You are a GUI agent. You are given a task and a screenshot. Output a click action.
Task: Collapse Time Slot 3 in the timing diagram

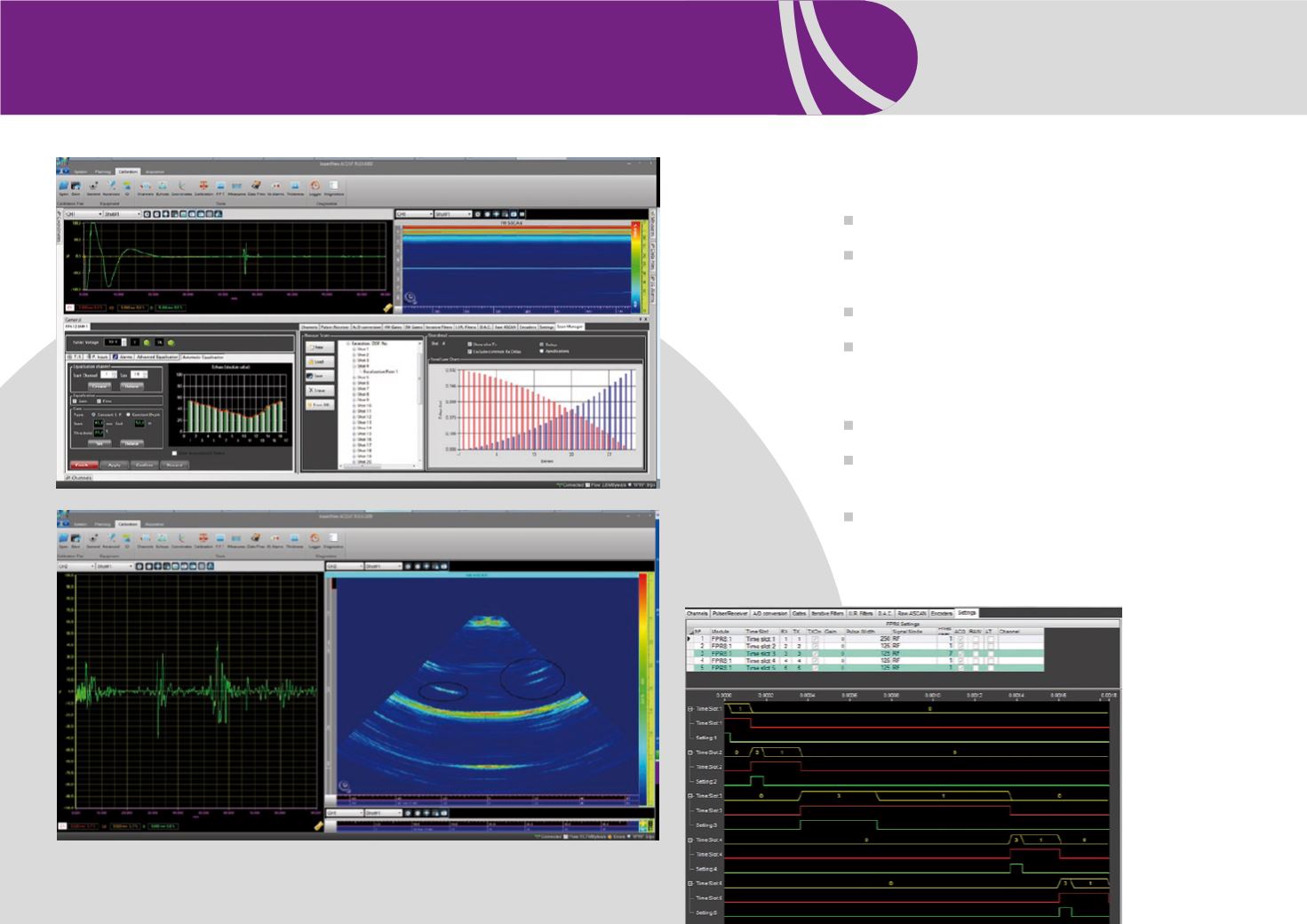pos(690,796)
